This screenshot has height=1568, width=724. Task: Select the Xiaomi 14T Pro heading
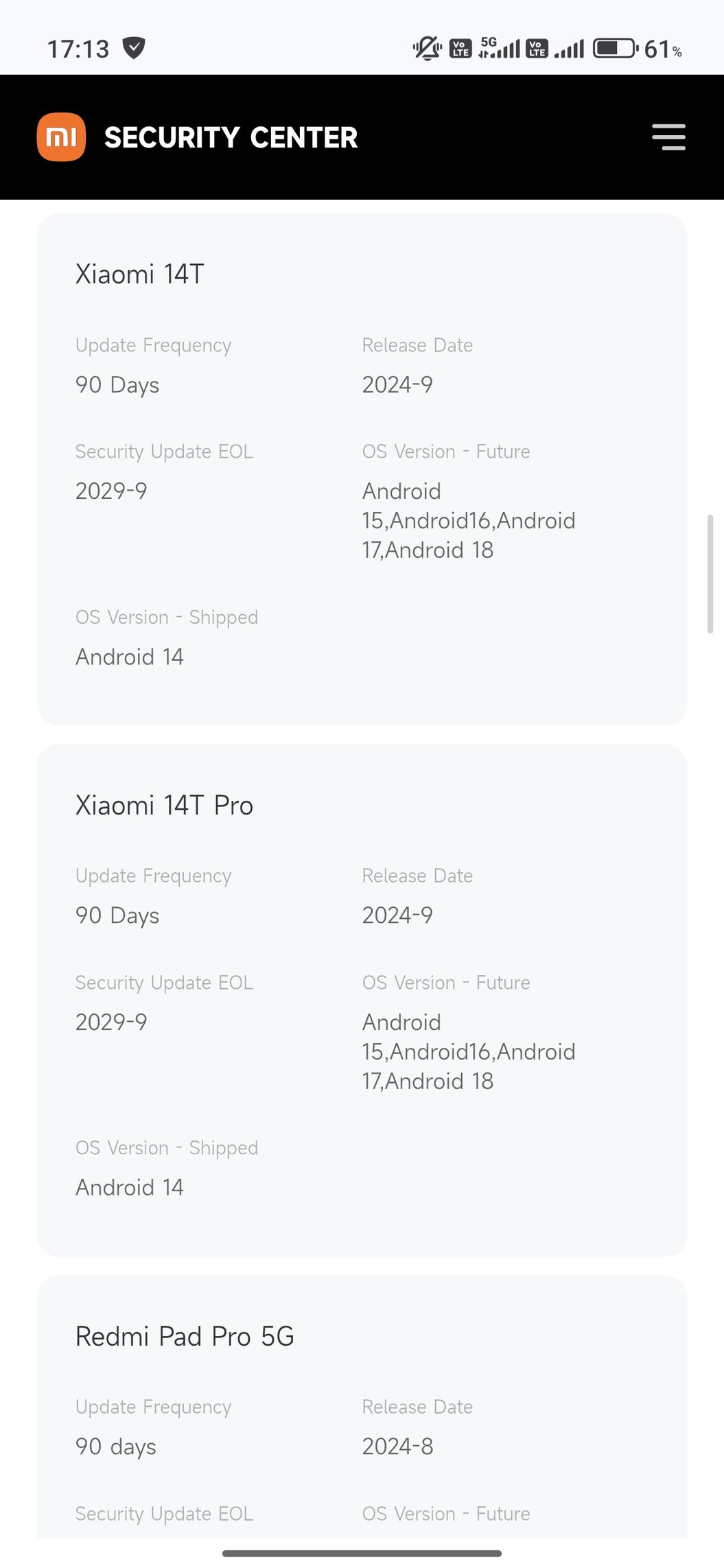164,806
